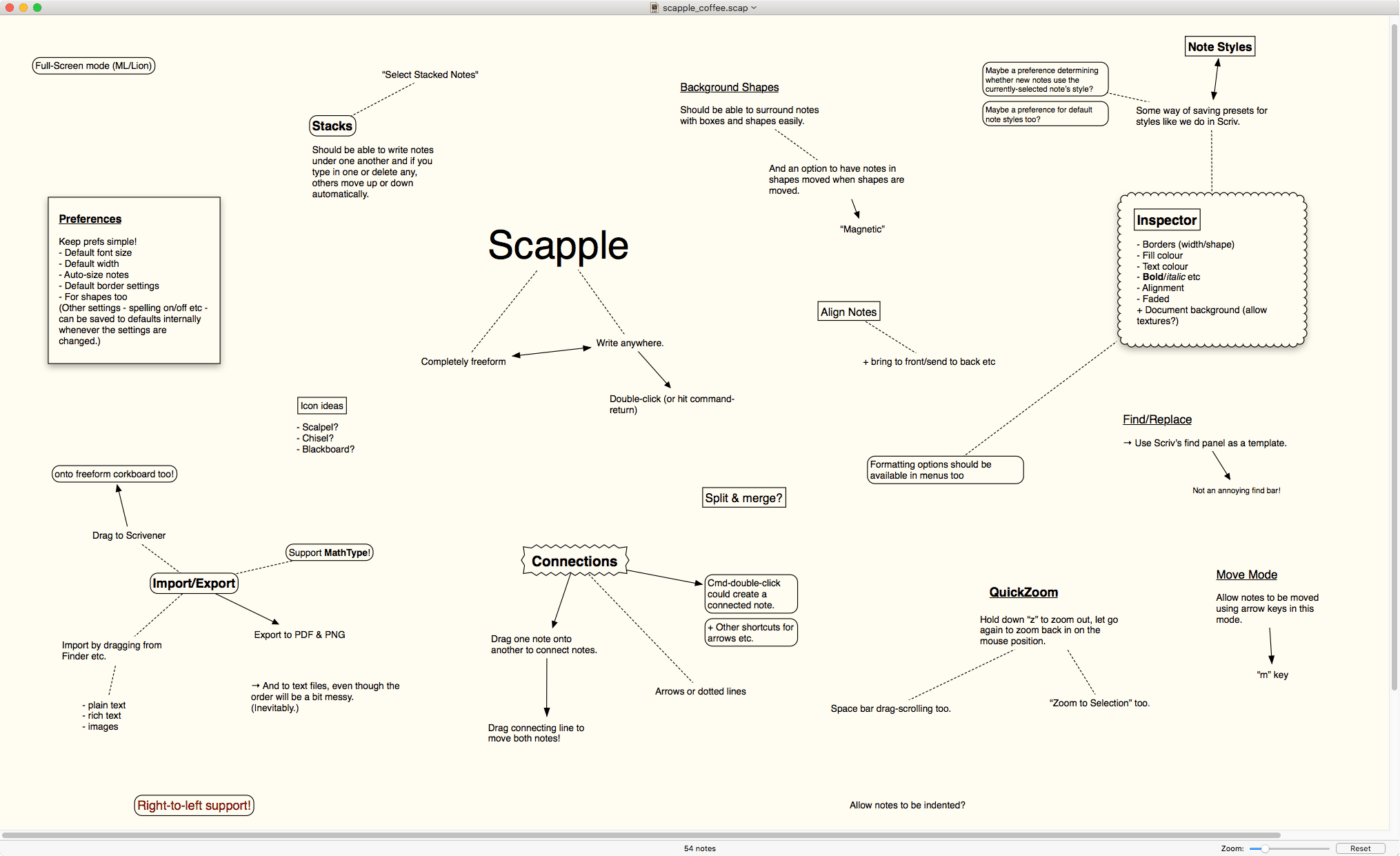
Task: Select the Double-click command-return note
Action: click(672, 404)
